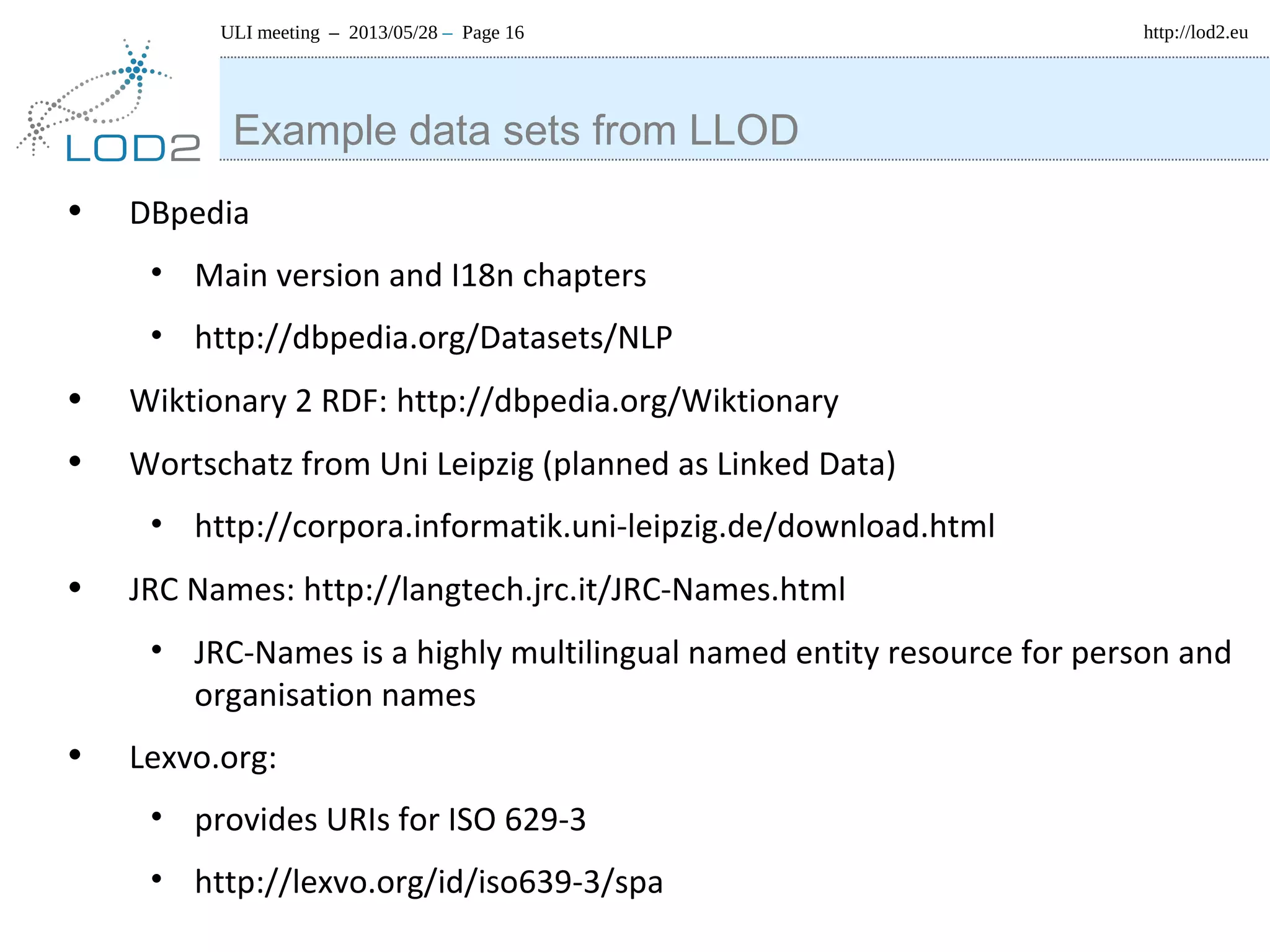Open the langtech.jrc.it JRC-Names link
The image size is (1270, 952).
(574, 590)
